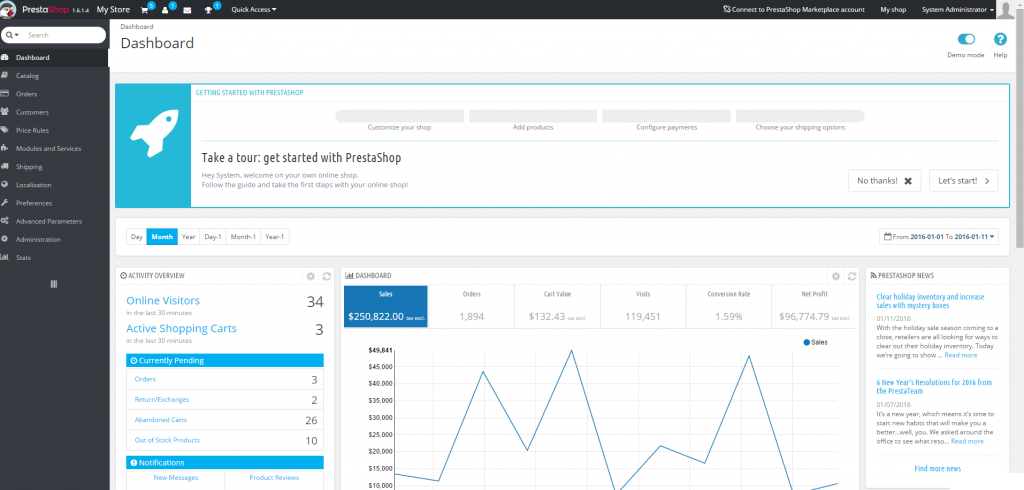Viewport: 1024px width, 490px height.
Task: Open the Find more news link
Action: coord(937,468)
